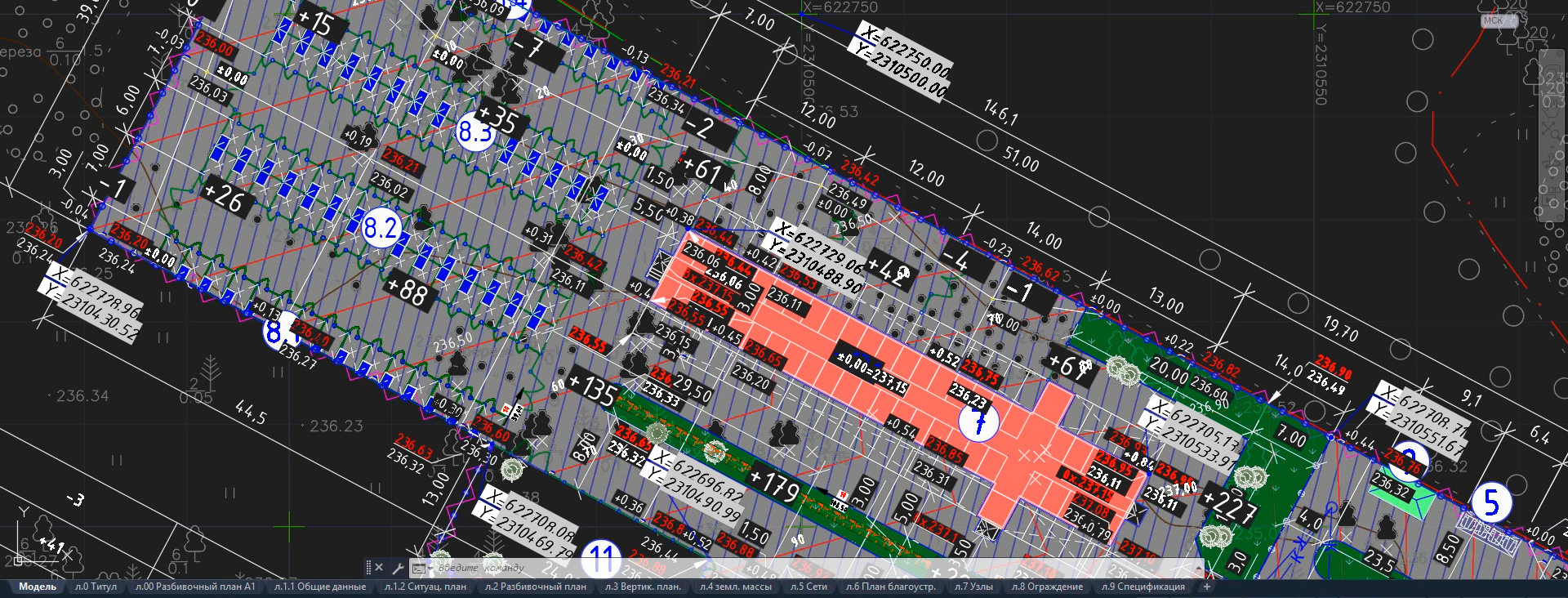
Task: Open layout л.9 Спецификация
Action: coord(1143,587)
